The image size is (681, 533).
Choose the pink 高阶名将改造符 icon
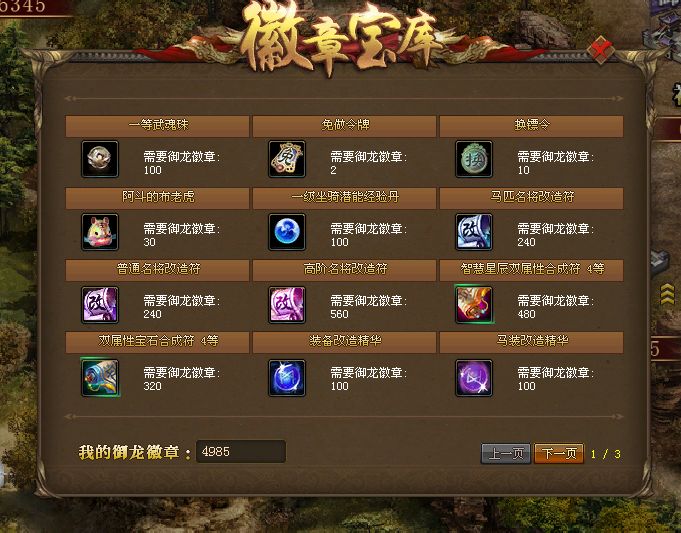287,305
